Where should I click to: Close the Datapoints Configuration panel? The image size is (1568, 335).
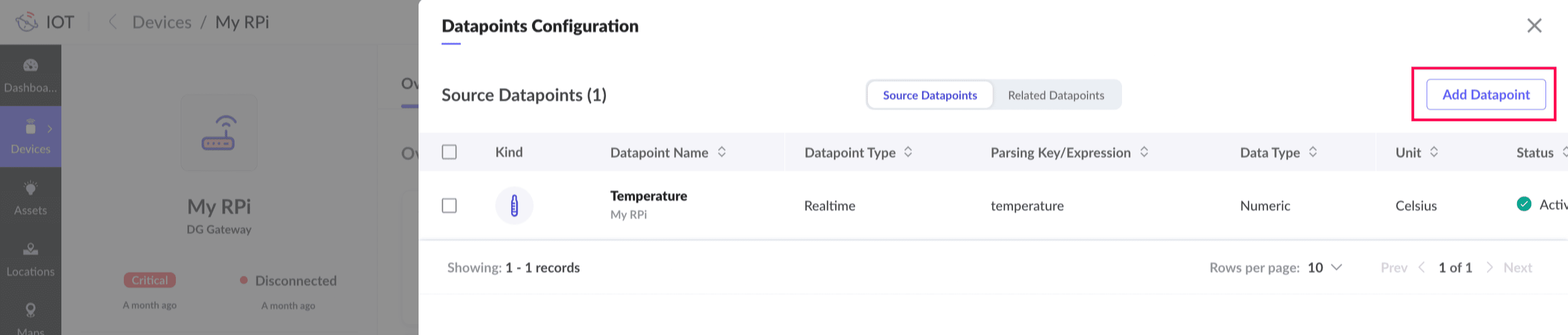pos(1534,26)
